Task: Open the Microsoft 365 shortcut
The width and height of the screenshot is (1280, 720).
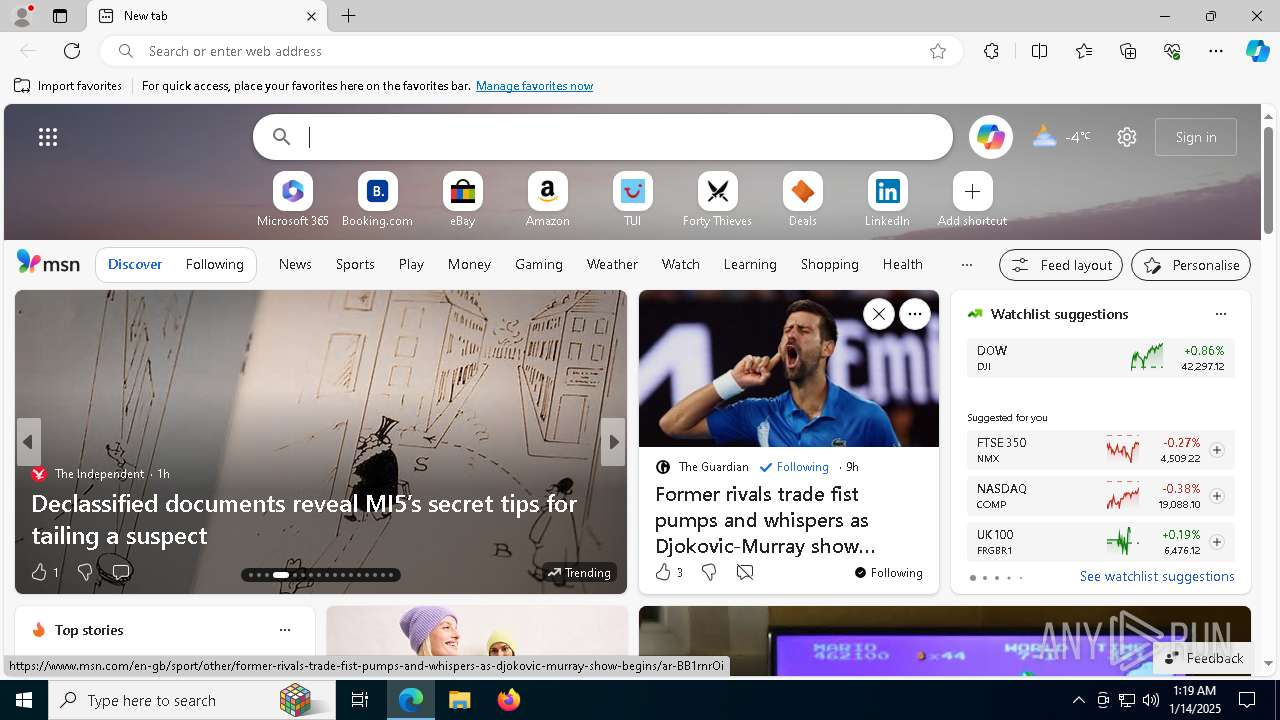Action: tap(292, 199)
